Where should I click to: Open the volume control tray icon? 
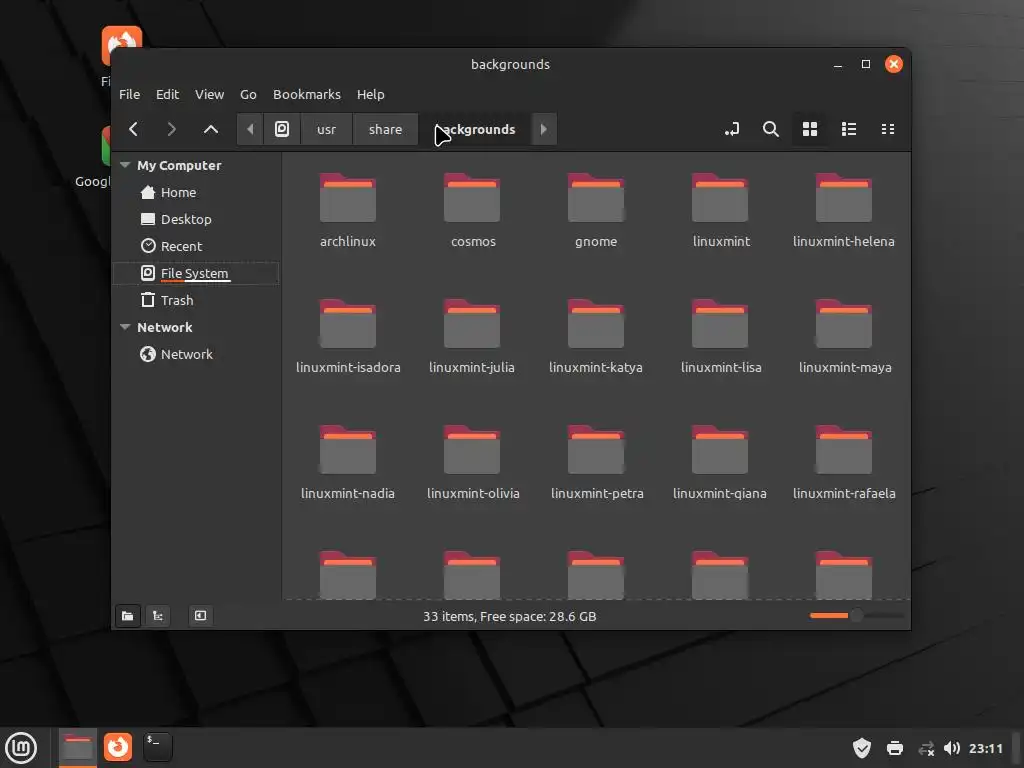(952, 748)
